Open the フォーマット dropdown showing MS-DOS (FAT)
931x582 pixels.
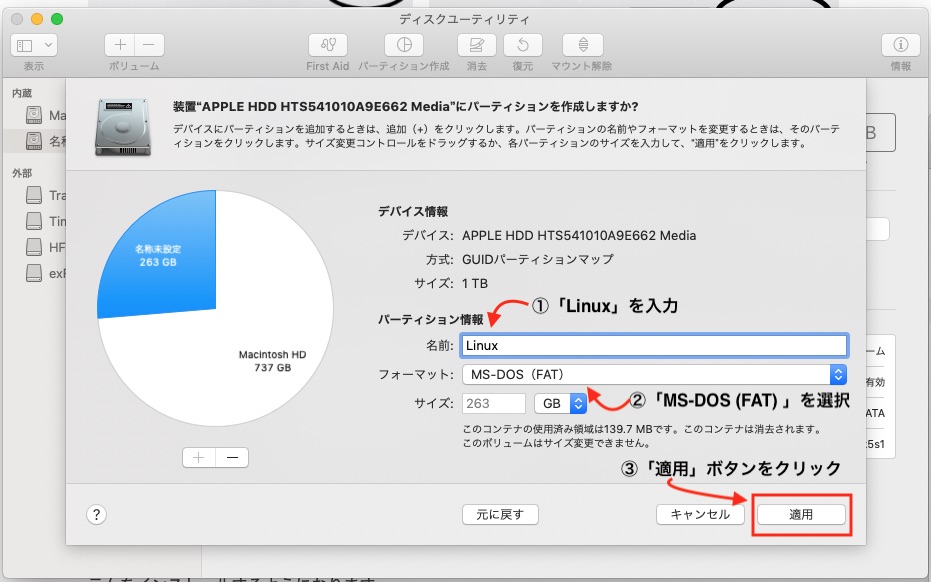point(654,374)
